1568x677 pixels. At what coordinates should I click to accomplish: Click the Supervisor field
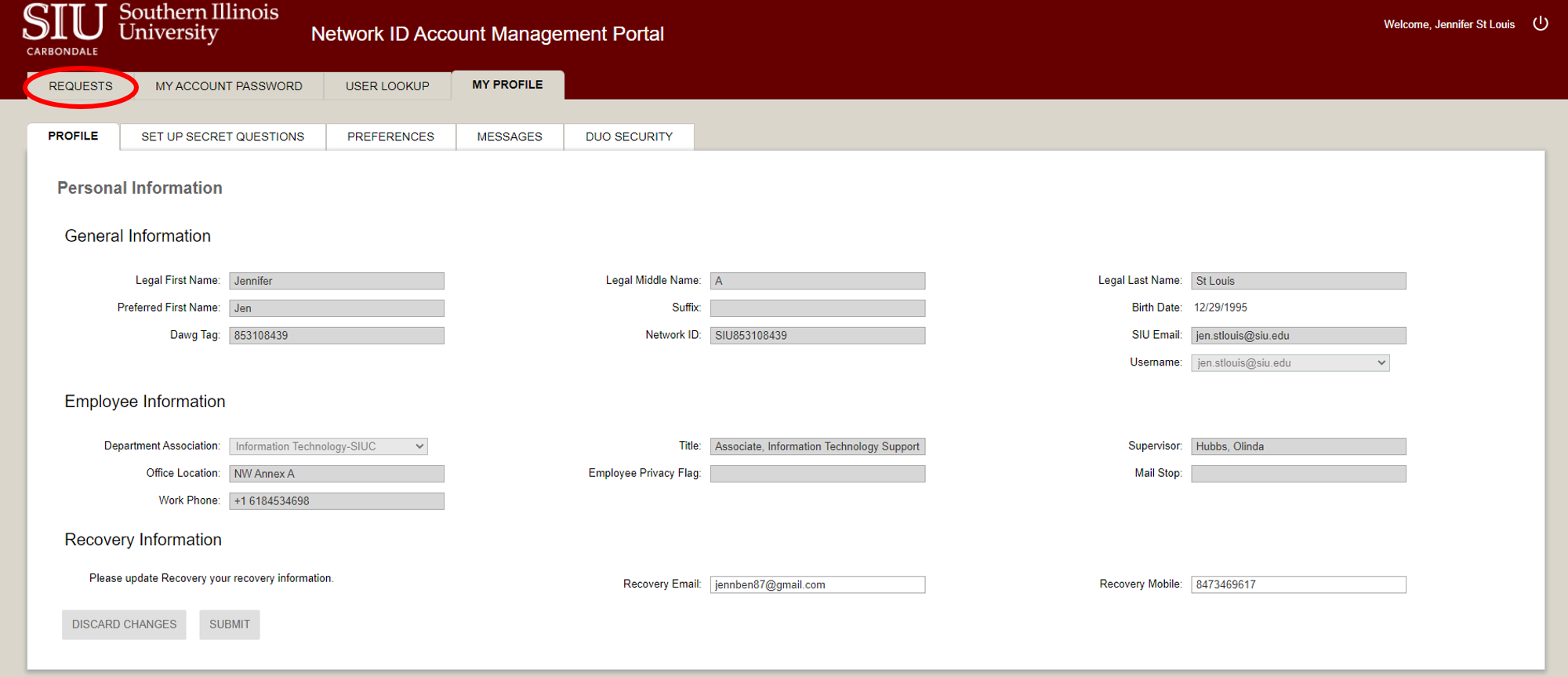1298,446
